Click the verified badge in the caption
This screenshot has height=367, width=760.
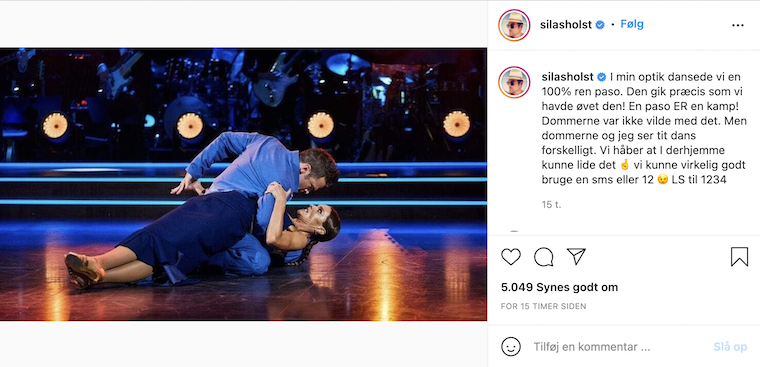click(602, 77)
